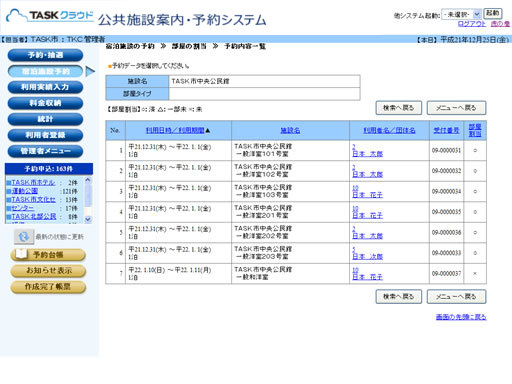Image resolution: width=512 pixels, height=384 pixels.
Task: Click the arrow marker beside 宿泊施設予約
Action: point(90,71)
